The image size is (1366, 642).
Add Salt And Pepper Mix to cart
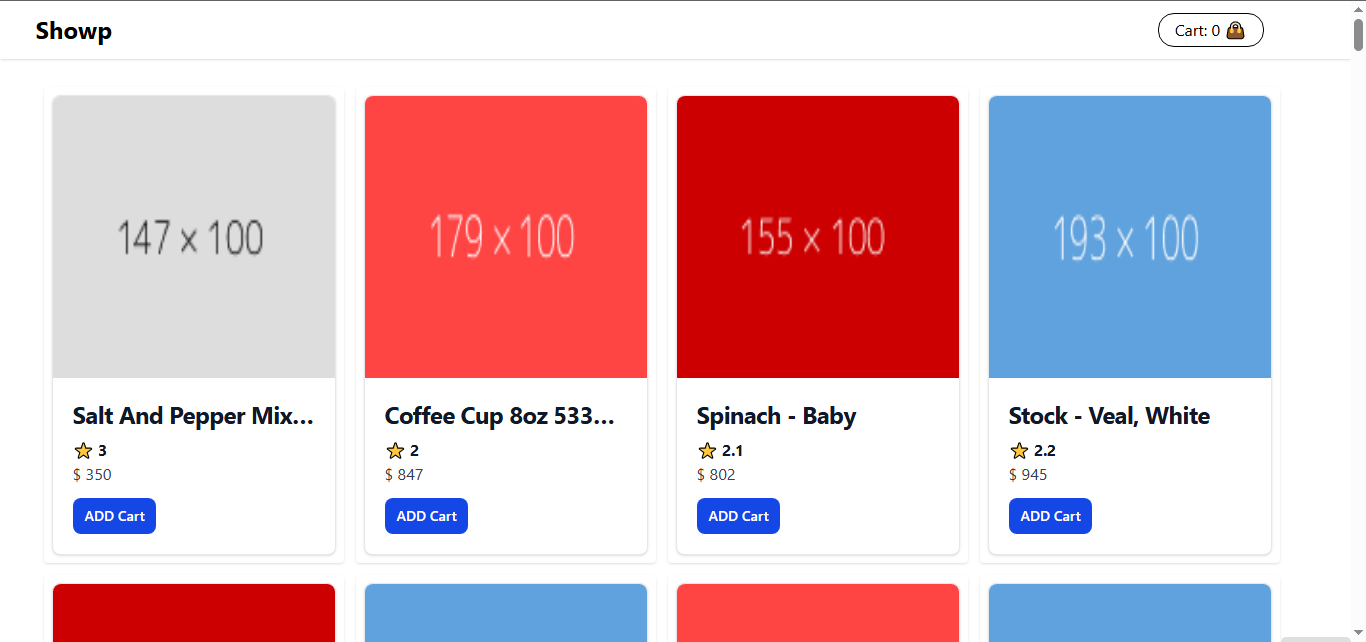coord(114,516)
